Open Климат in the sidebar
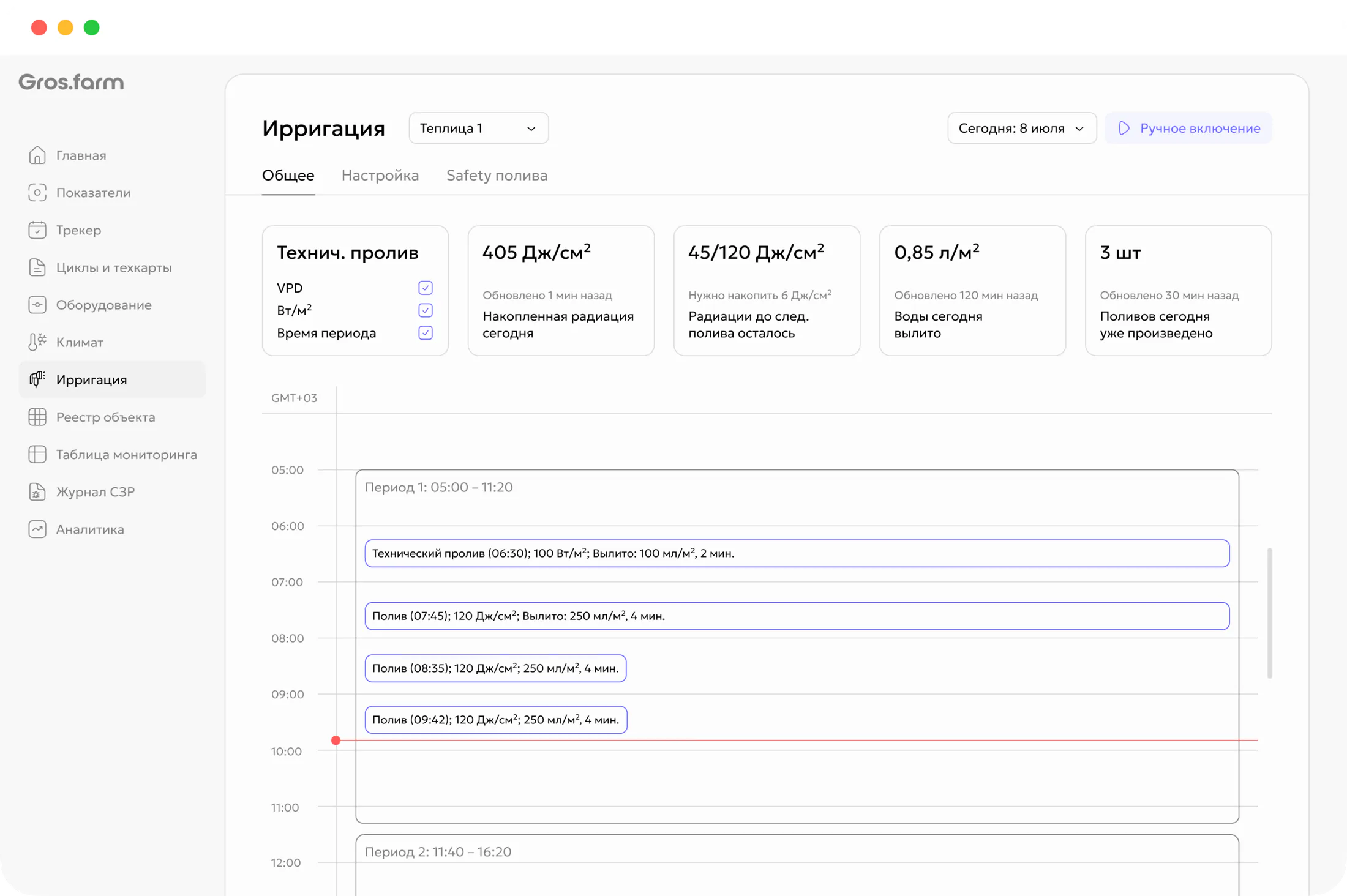 pos(112,342)
